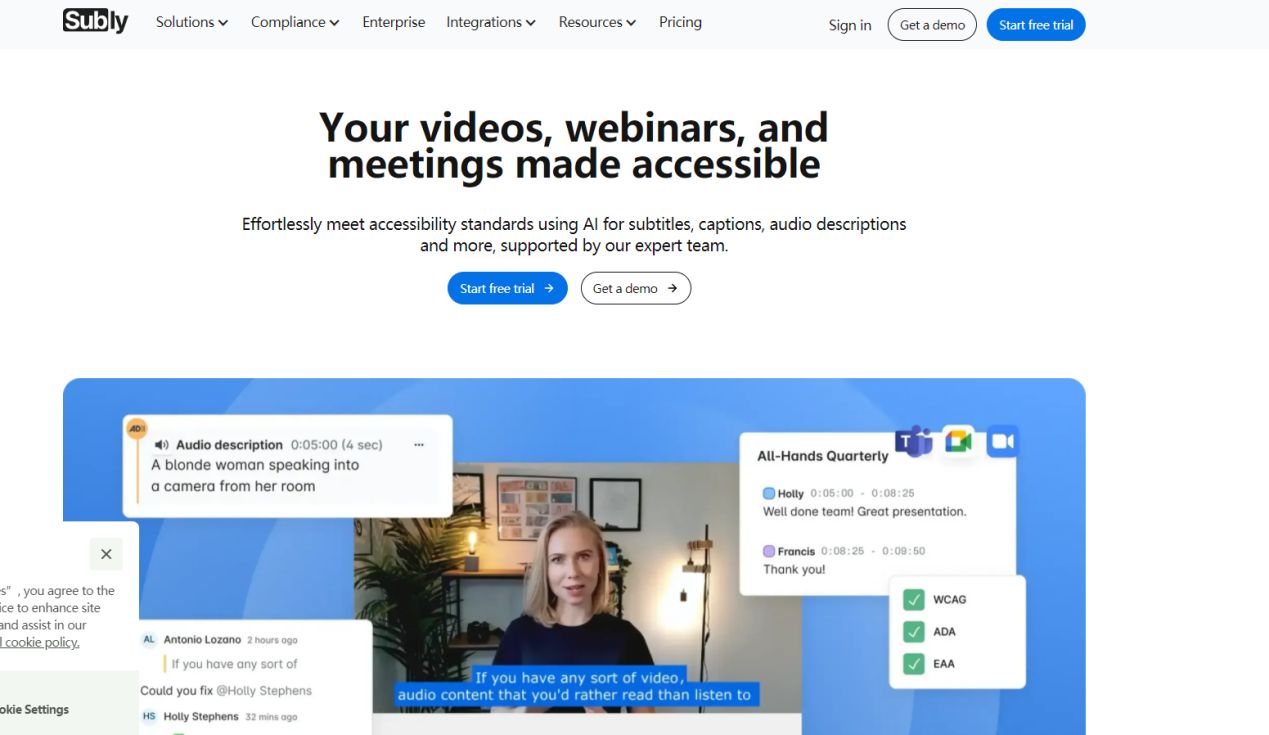Click Francis's speaker color avatar
The width and height of the screenshot is (1269, 735).
[769, 551]
